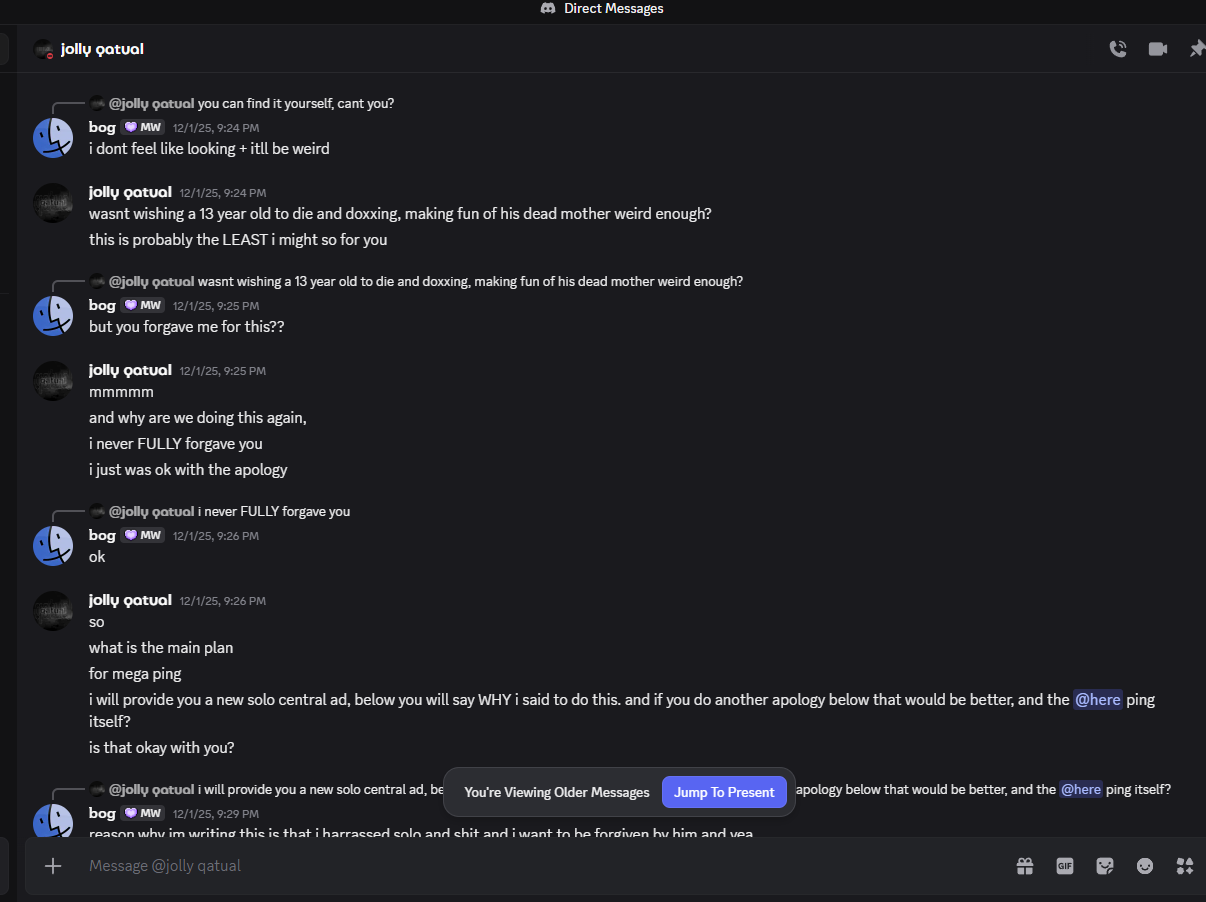Screen dimensions: 1206x902
Task: Open the sticker picker
Action: tap(1105, 866)
